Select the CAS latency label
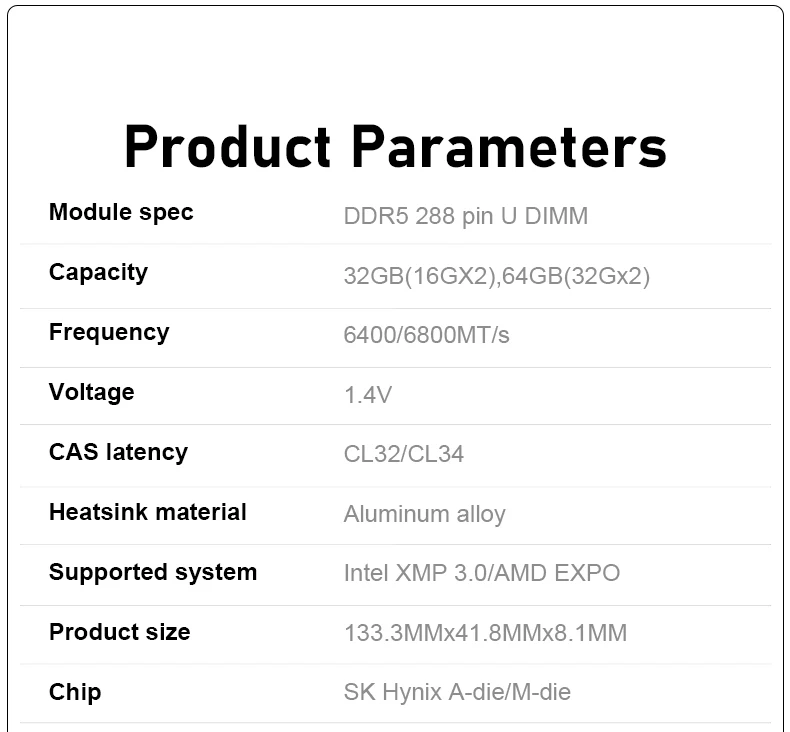Screen dimensions: 790x732 click(118, 452)
